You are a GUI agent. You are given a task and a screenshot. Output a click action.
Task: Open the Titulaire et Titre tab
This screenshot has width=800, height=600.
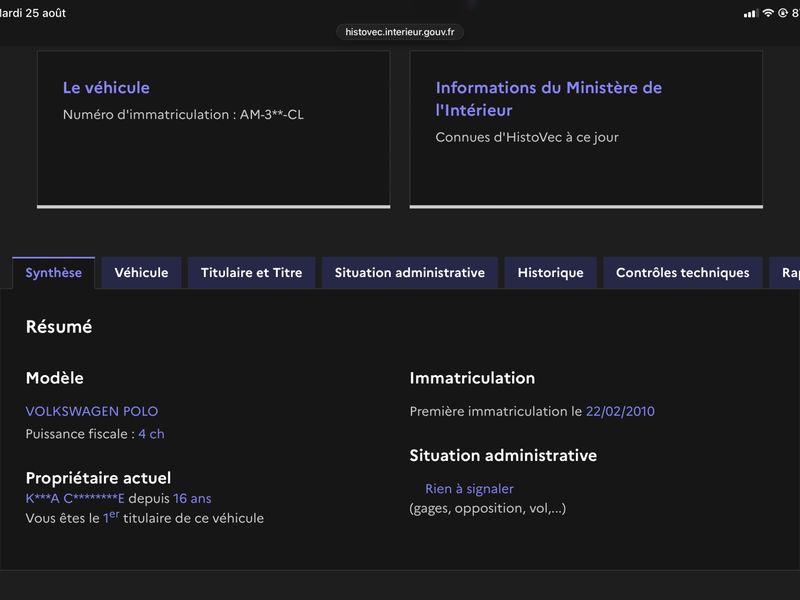pyautogui.click(x=252, y=273)
